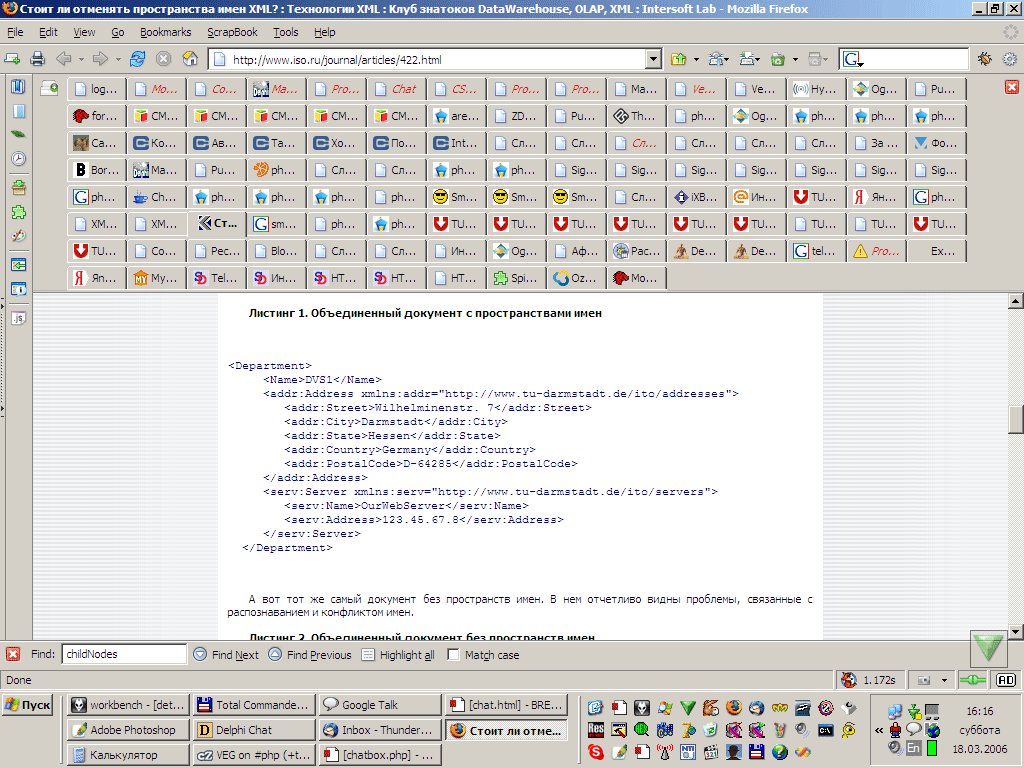The image size is (1024, 768).
Task: Click the Home toolbar icon
Action: 189,59
